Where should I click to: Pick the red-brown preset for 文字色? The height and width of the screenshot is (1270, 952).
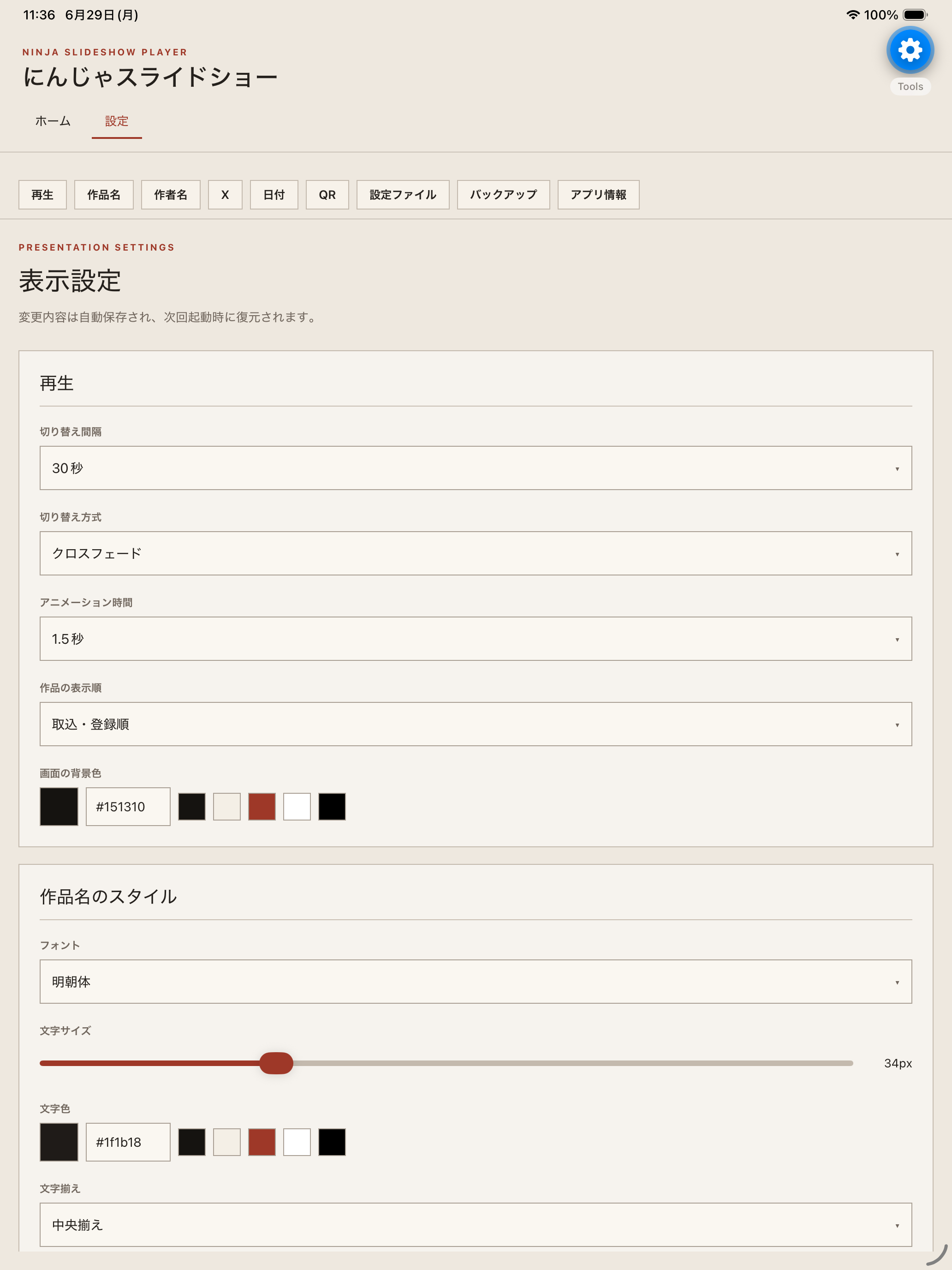click(262, 1142)
